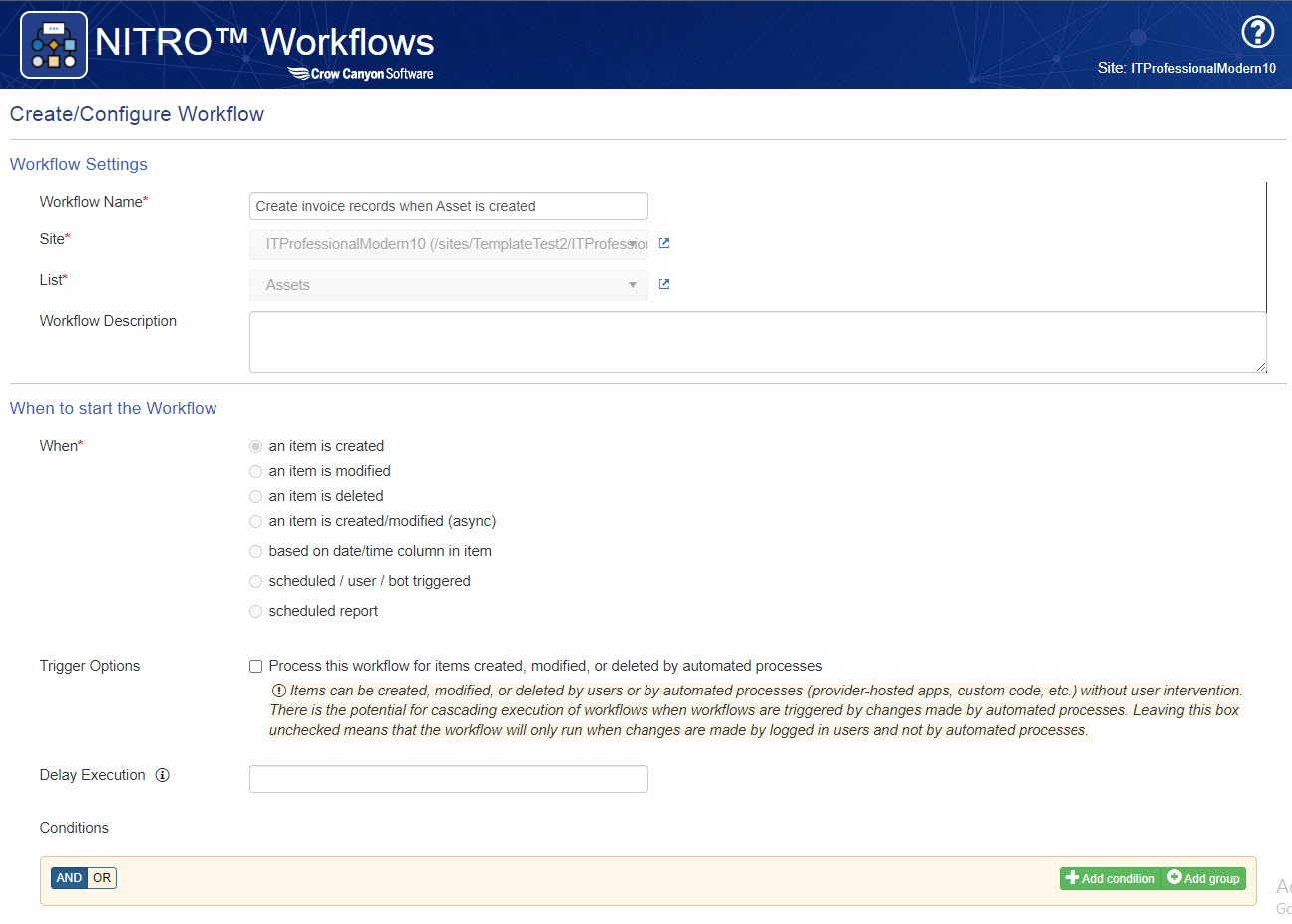Switch condition logic to OR

101,877
